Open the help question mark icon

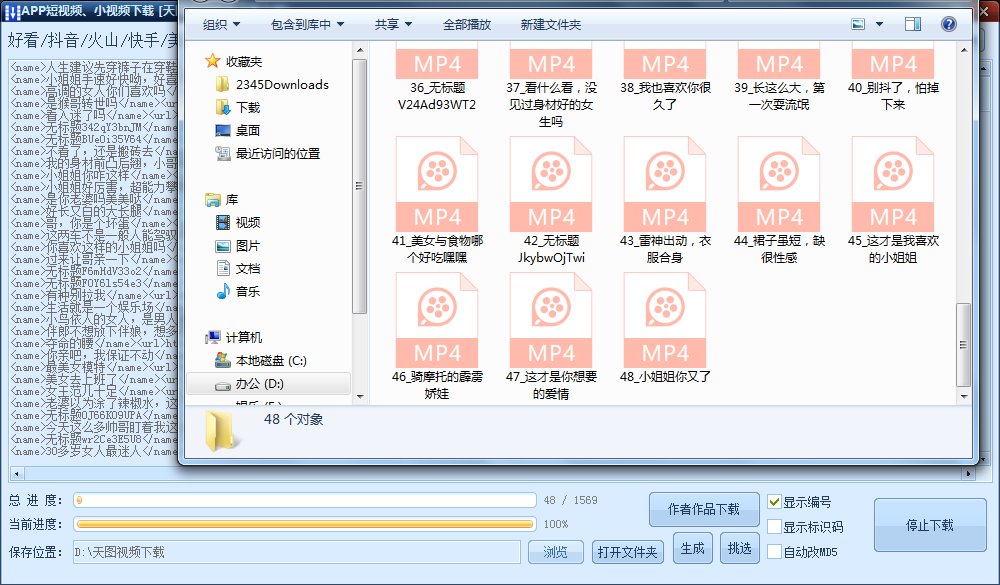[x=948, y=24]
